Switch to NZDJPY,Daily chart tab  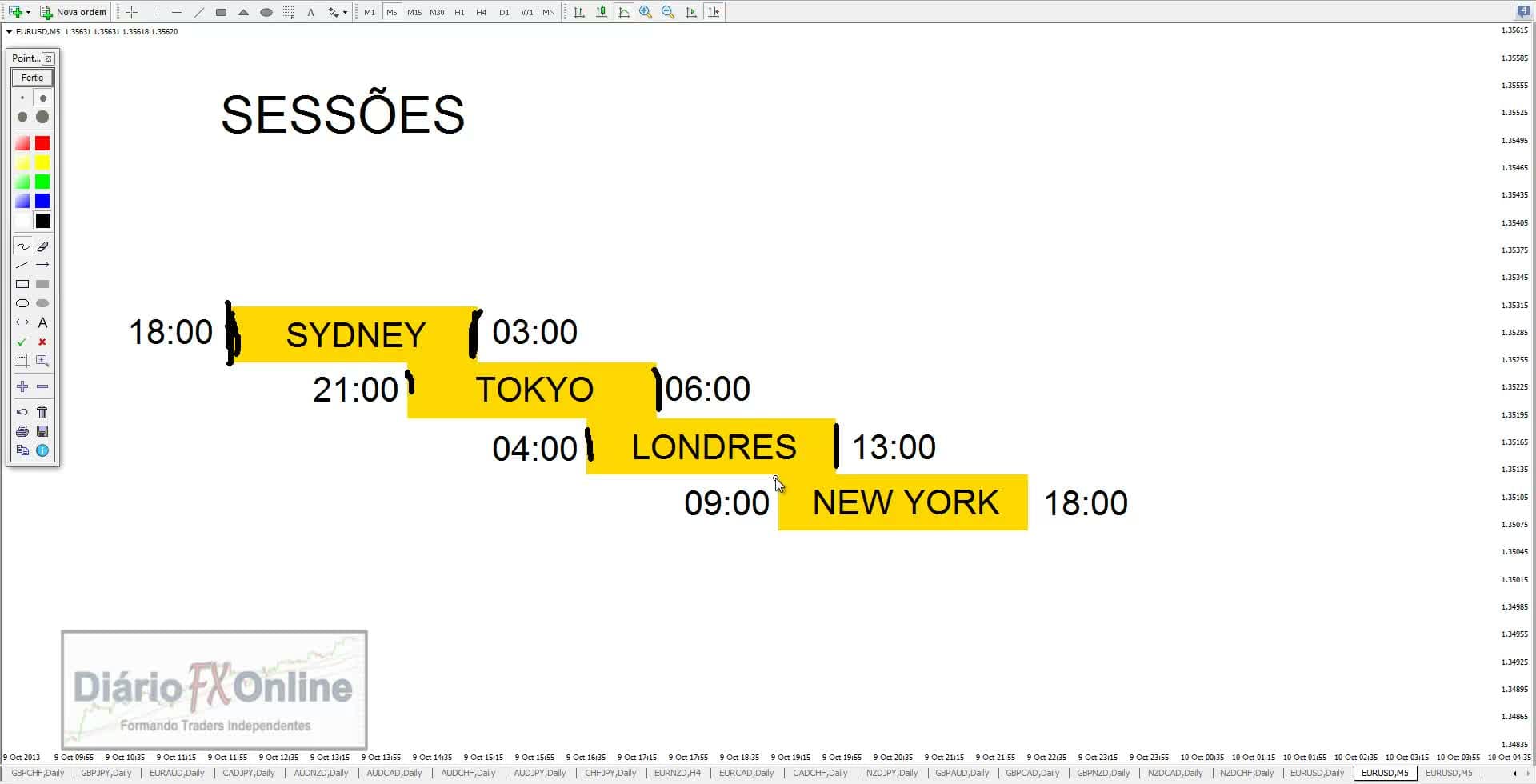click(x=892, y=773)
